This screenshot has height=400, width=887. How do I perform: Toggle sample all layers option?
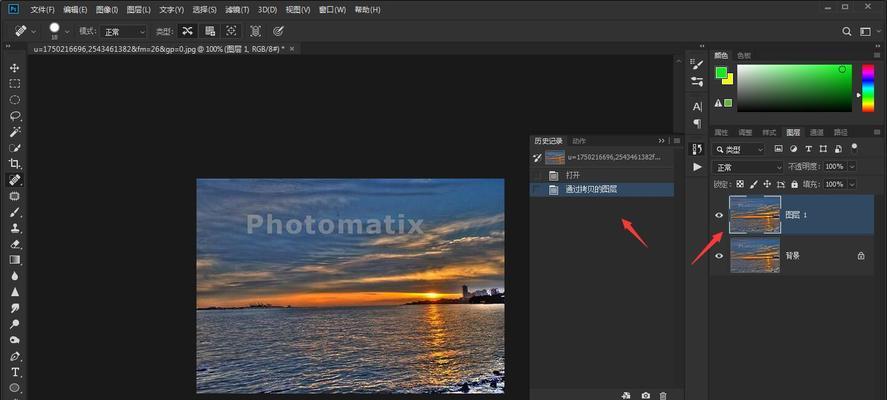pos(256,31)
